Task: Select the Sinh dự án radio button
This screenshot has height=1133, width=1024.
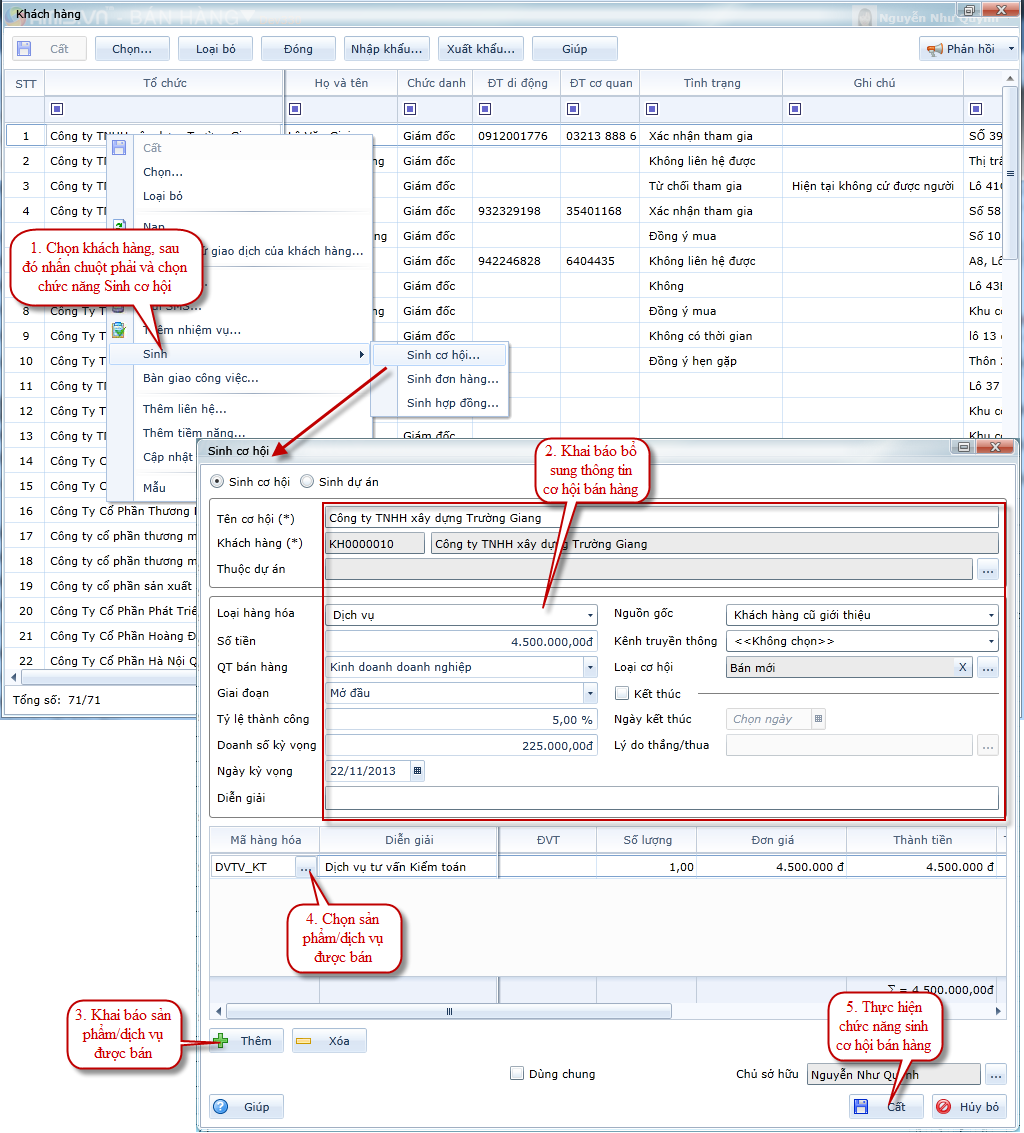Action: pos(308,482)
